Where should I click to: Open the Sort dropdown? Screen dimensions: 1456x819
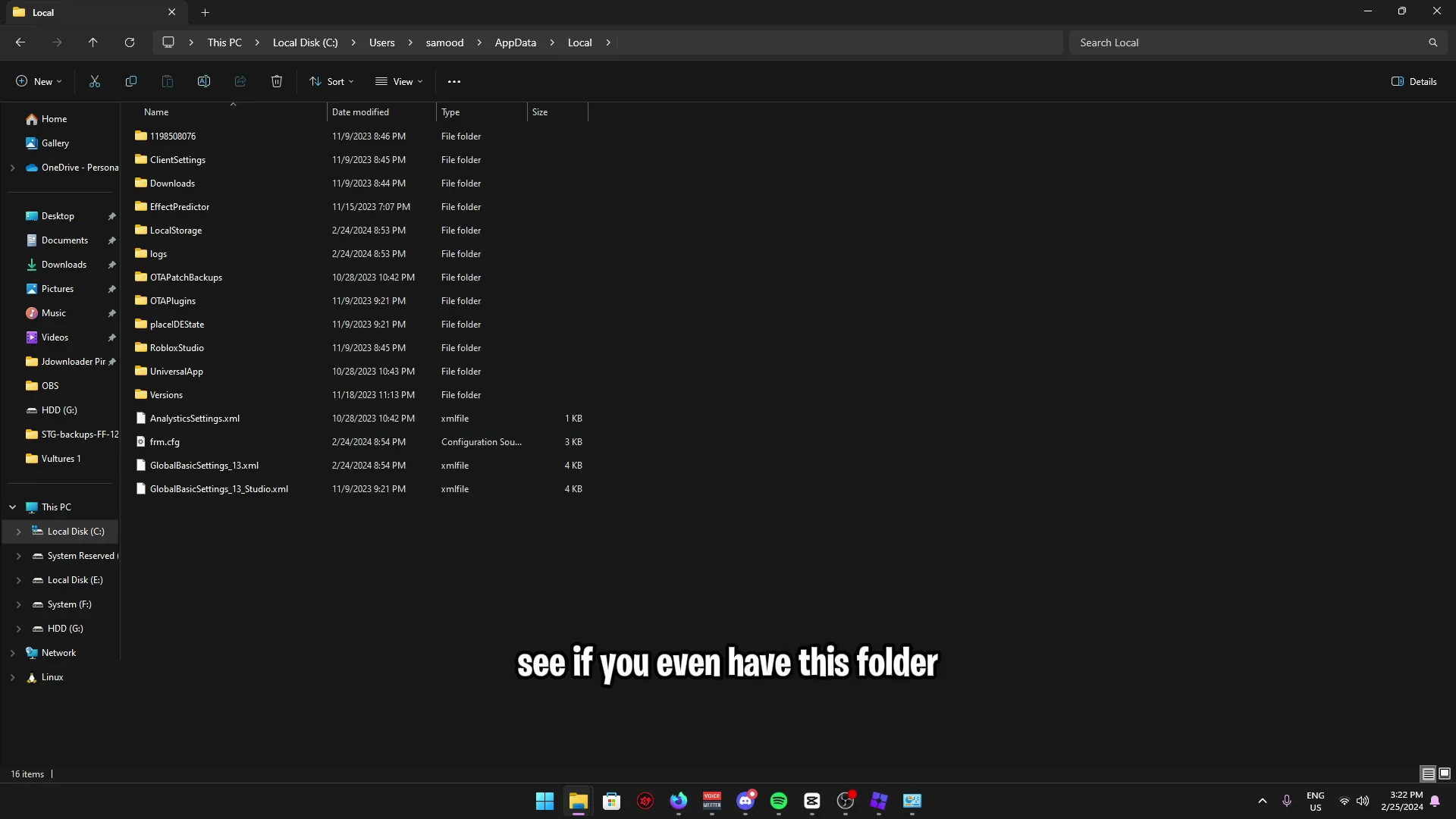pos(331,81)
